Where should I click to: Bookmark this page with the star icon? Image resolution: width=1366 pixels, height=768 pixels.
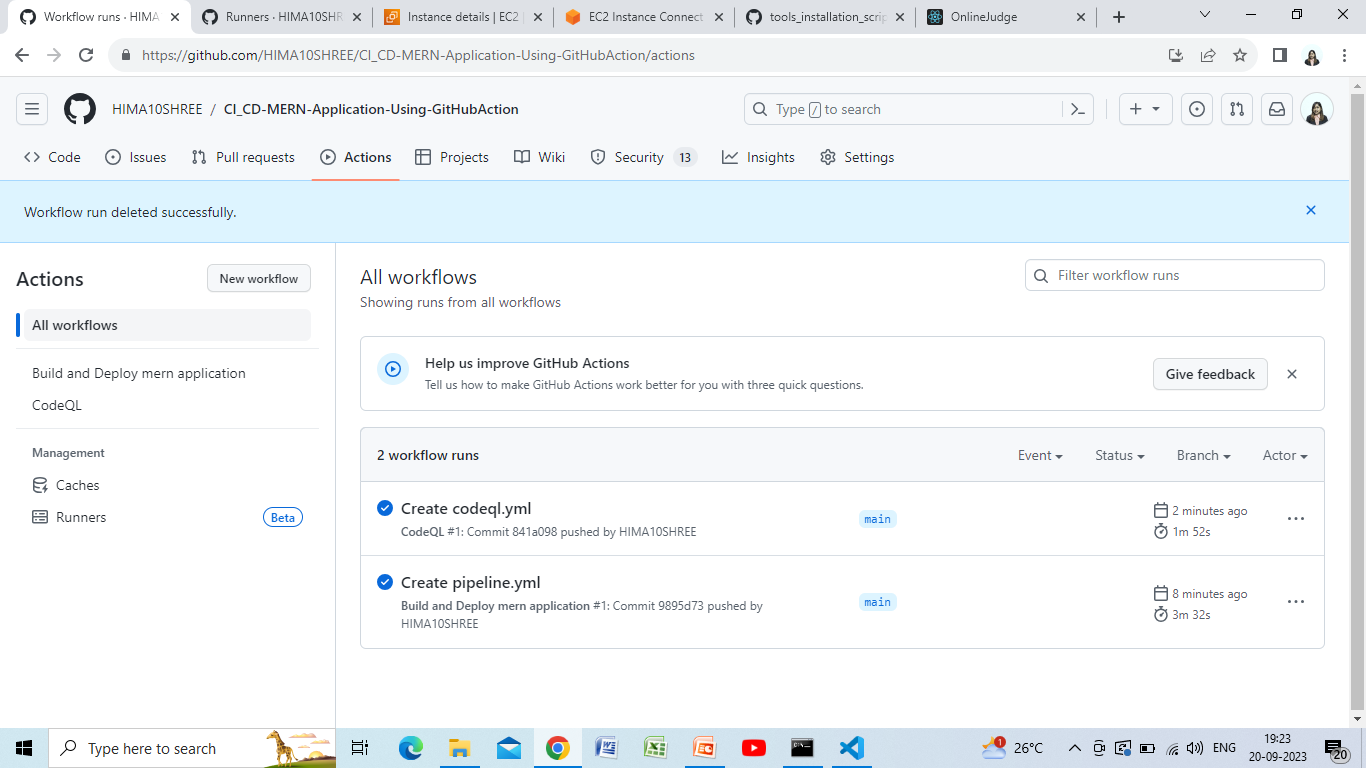pos(1240,55)
